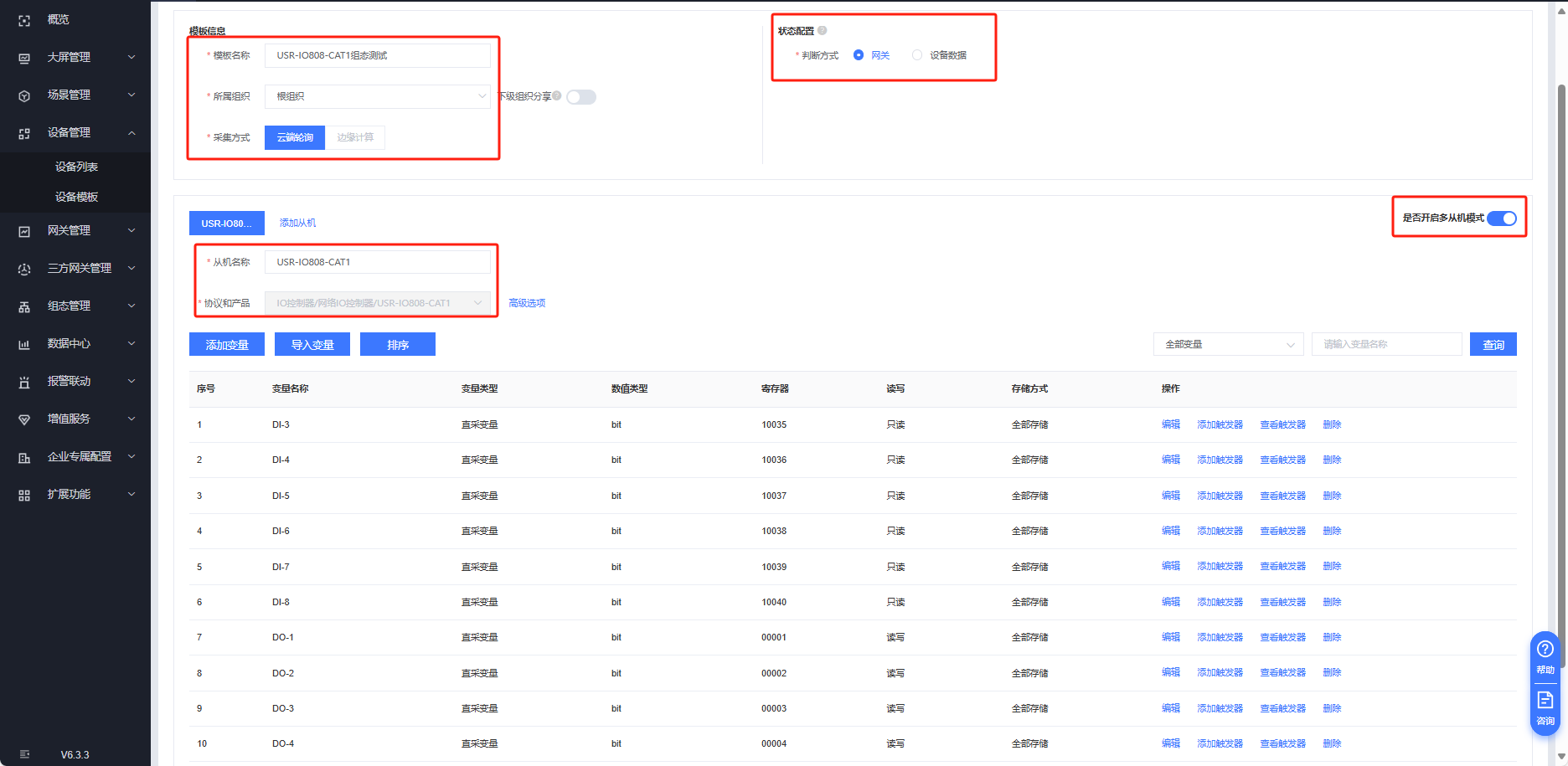Click the 增值服务 diamond icon
The image size is (1568, 766).
(24, 419)
